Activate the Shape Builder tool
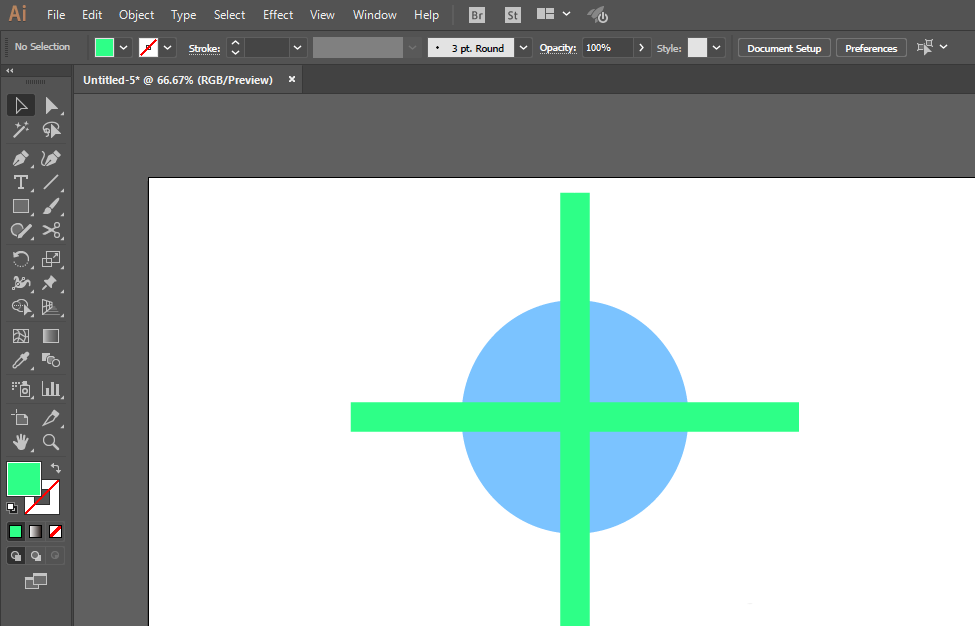The image size is (975, 626). [21, 307]
